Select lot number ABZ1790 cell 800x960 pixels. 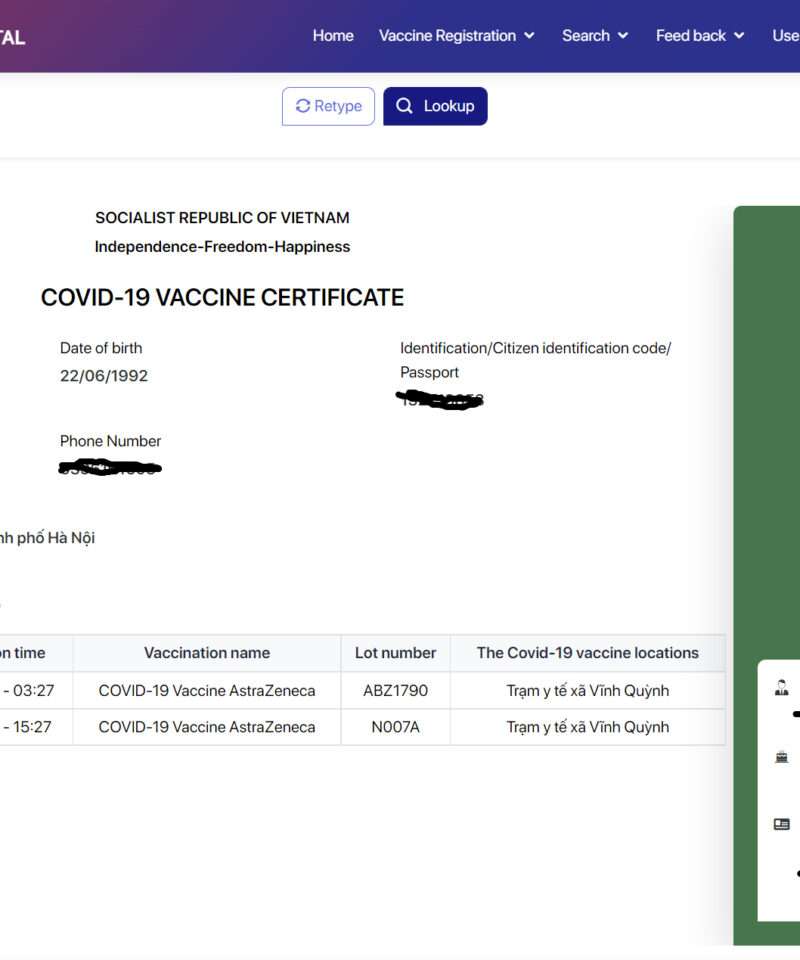pos(395,690)
